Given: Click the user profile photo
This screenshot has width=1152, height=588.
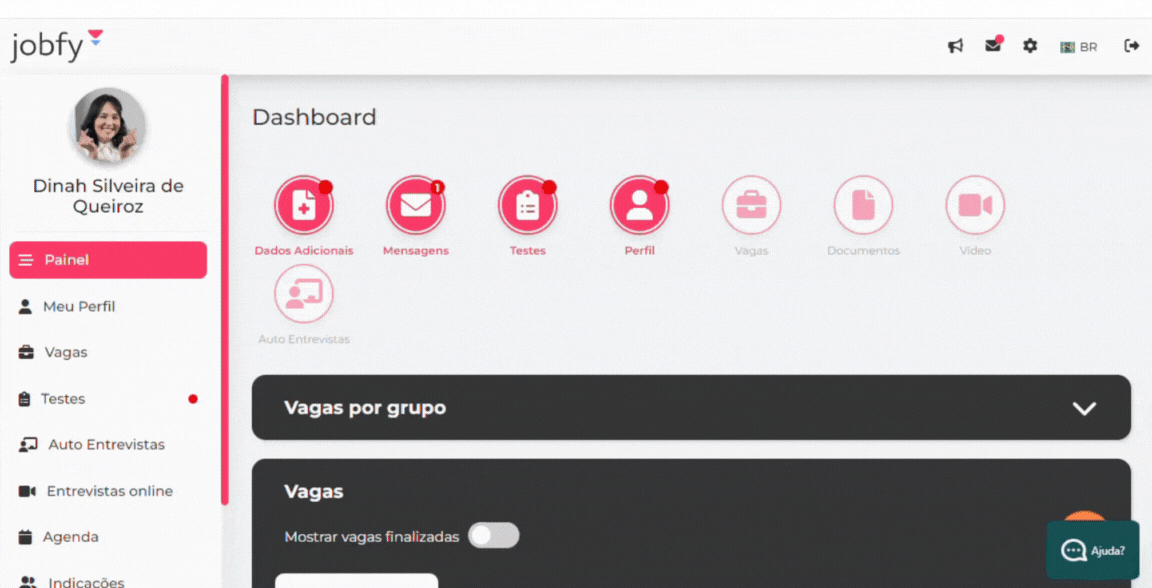Looking at the screenshot, I should (x=108, y=126).
